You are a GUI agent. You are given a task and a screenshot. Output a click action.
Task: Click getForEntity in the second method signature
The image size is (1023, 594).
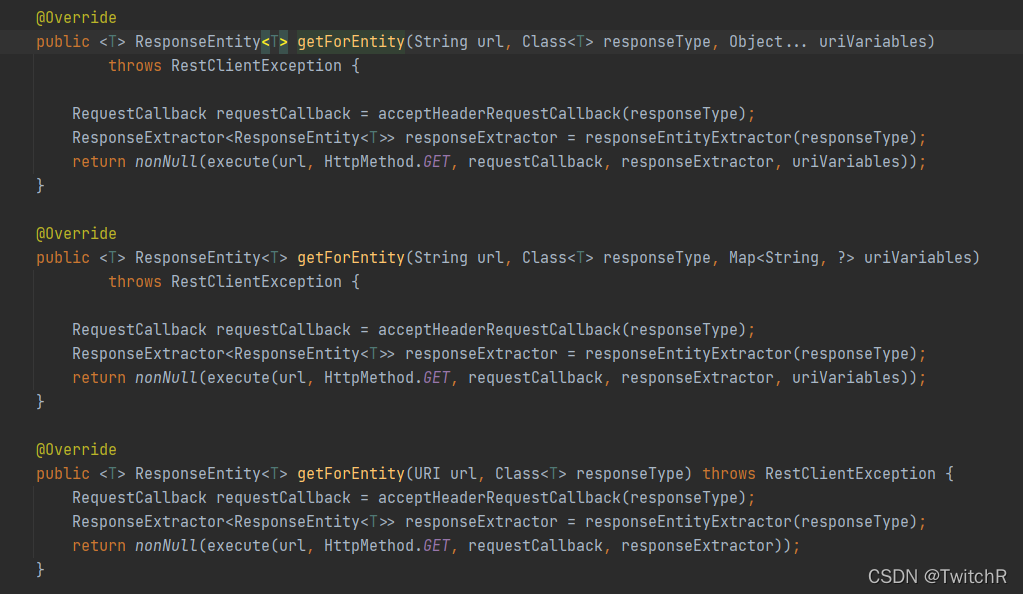349,257
